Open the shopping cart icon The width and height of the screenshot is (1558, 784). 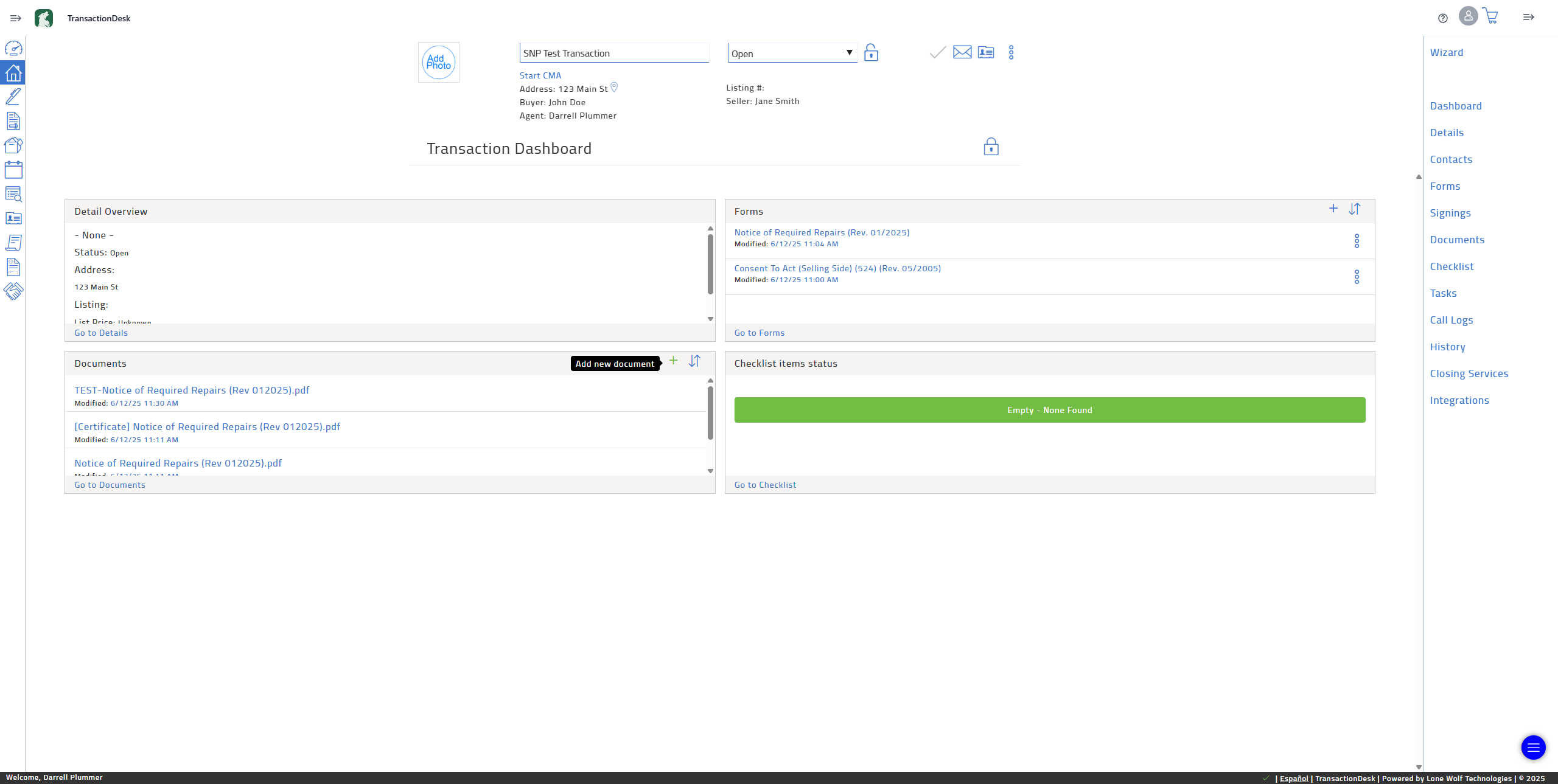(x=1490, y=16)
